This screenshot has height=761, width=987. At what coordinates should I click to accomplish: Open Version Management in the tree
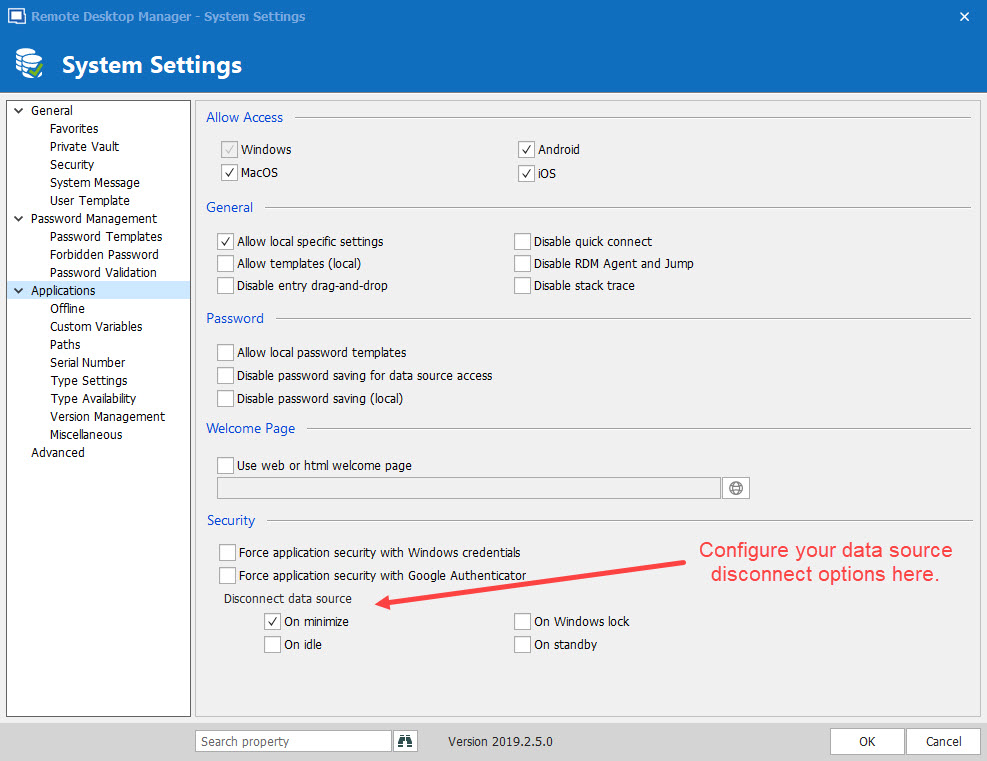(x=107, y=416)
